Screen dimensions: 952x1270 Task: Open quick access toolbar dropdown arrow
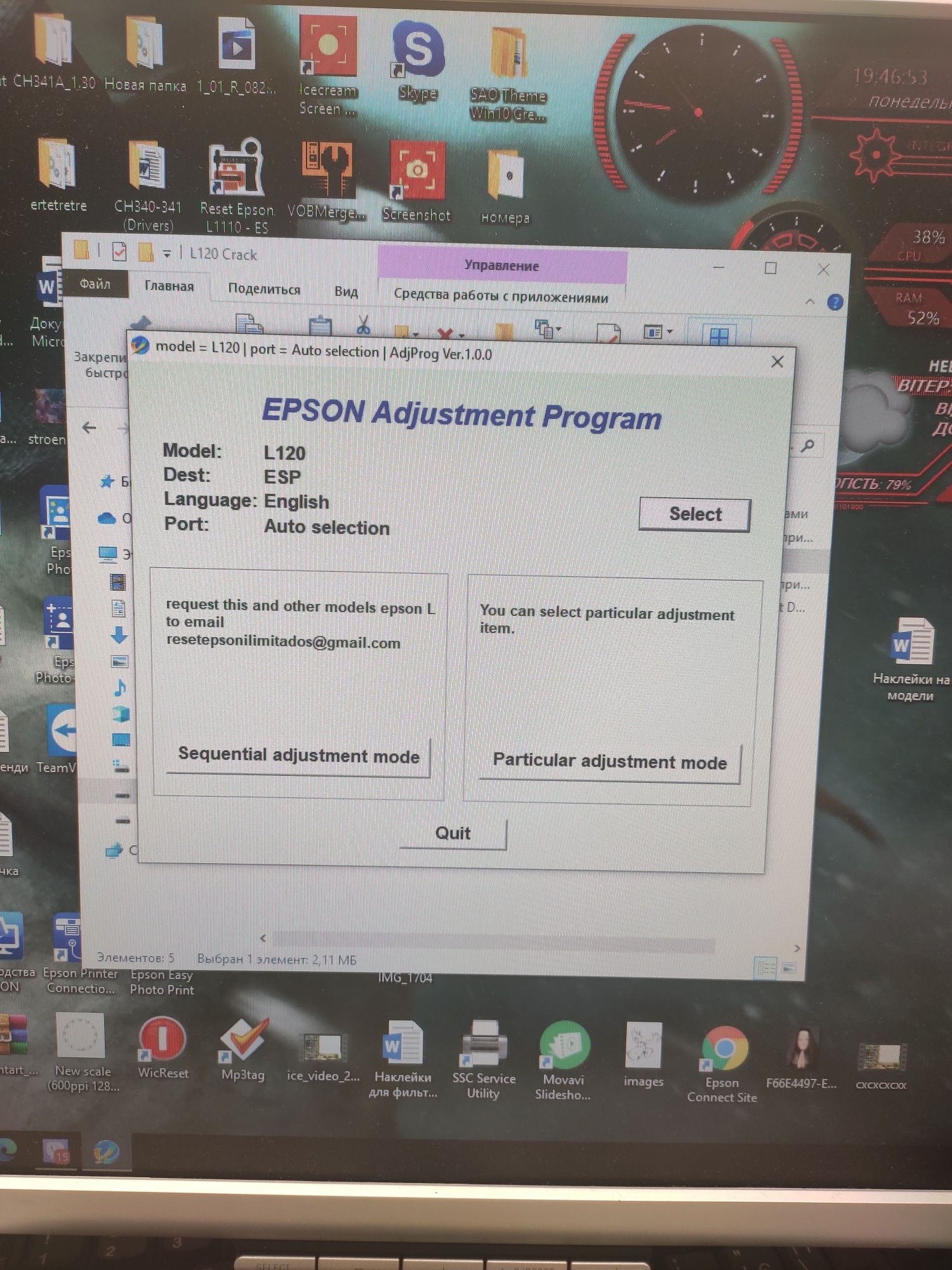coord(167,253)
